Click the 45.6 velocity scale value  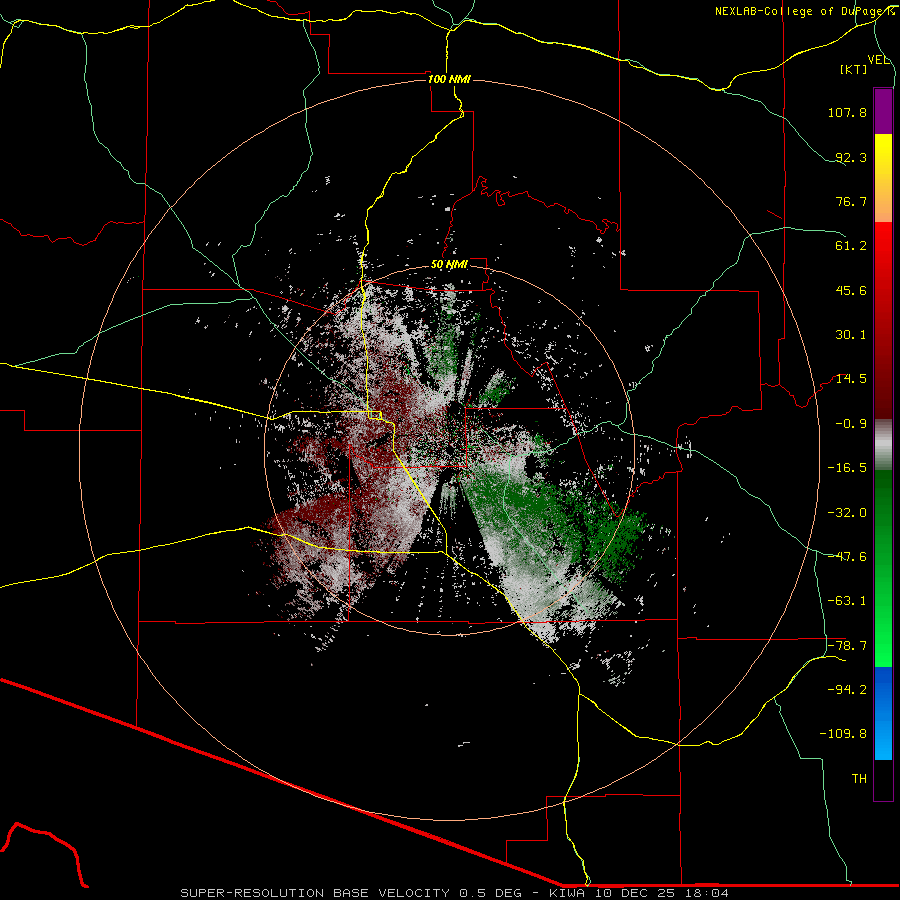coord(851,290)
